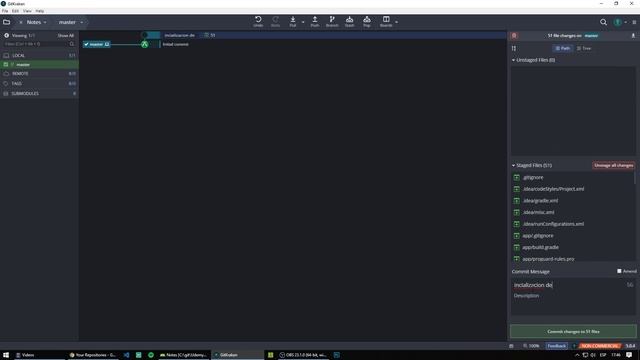This screenshot has width=640, height=360.
Task: Open the View menu
Action: click(x=27, y=11)
